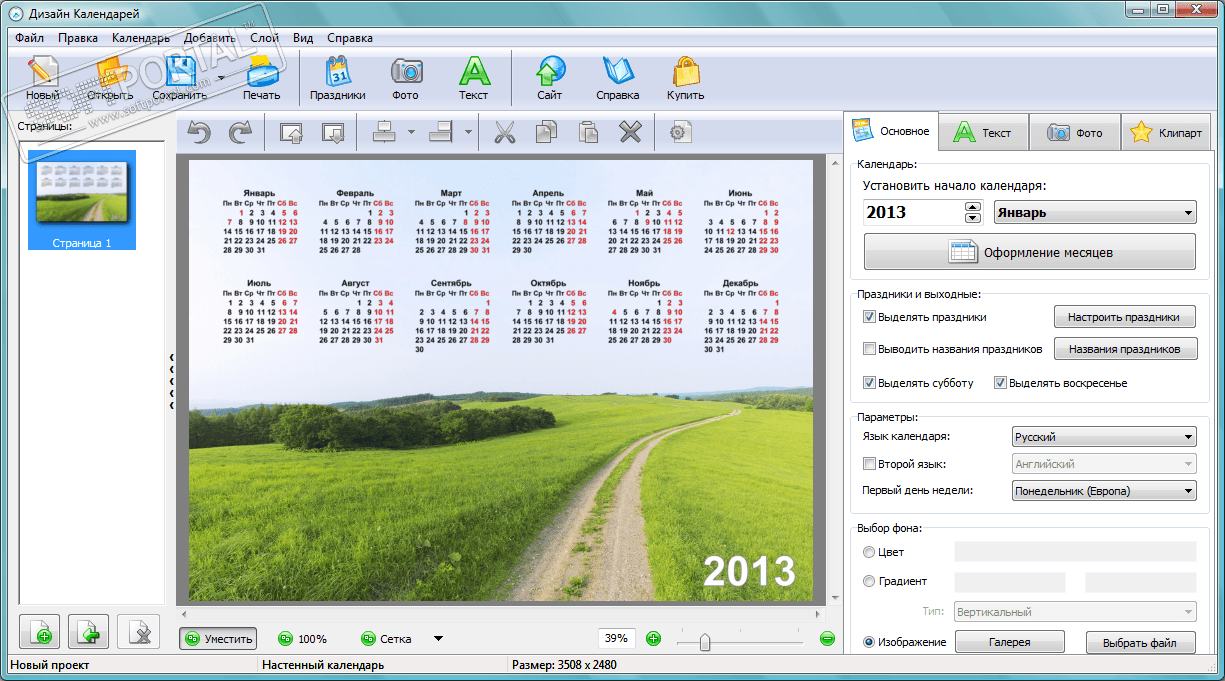Cut selection with scissors icon
The image size is (1225, 681).
point(505,132)
